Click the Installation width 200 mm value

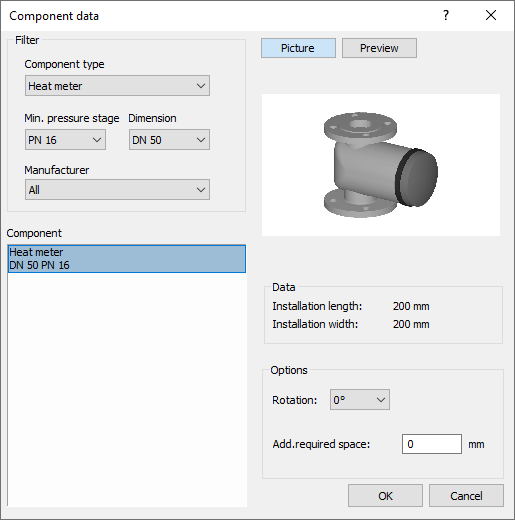tap(411, 324)
